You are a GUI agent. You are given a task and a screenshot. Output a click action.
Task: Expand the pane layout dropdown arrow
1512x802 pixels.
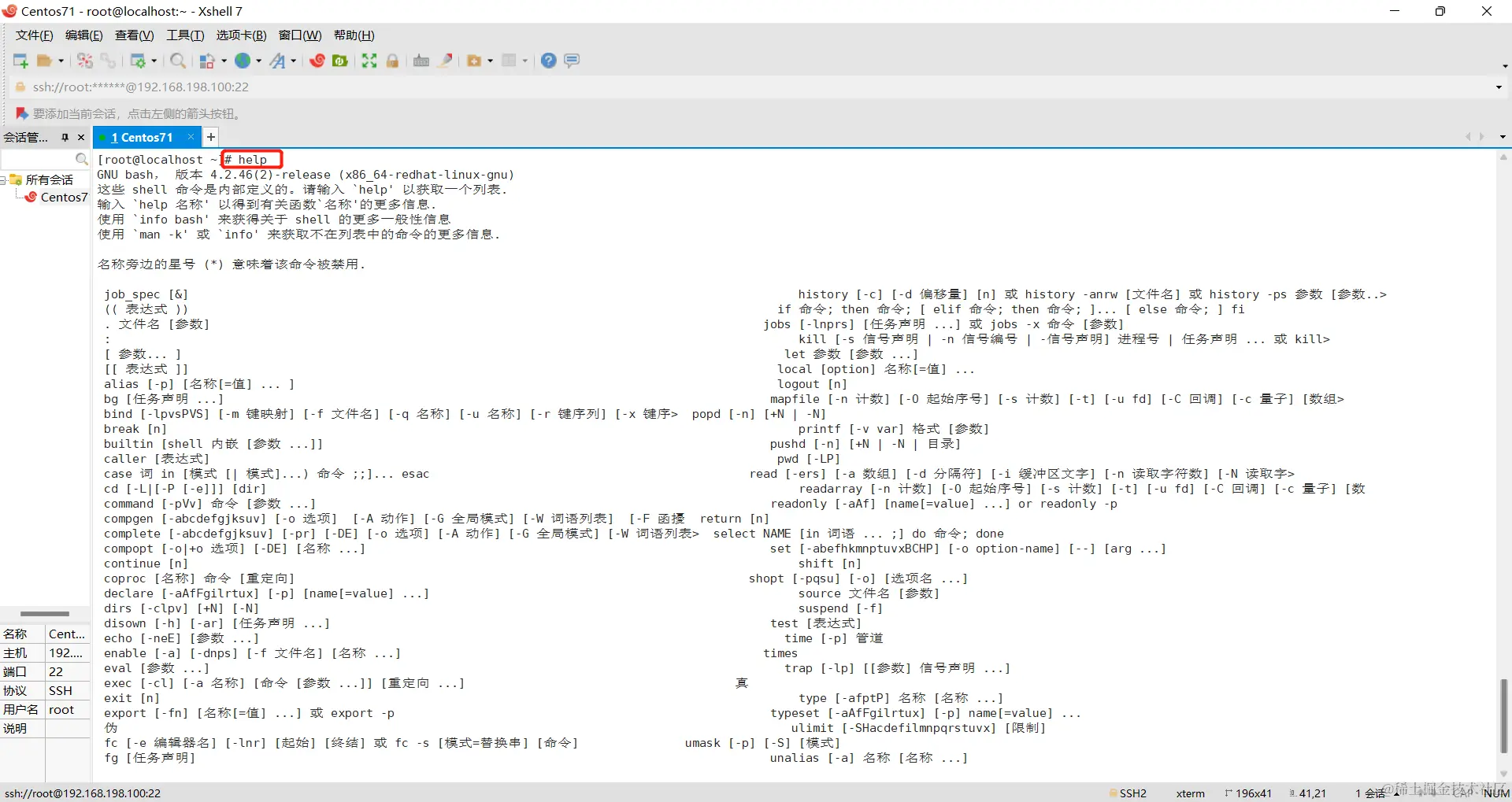(524, 61)
